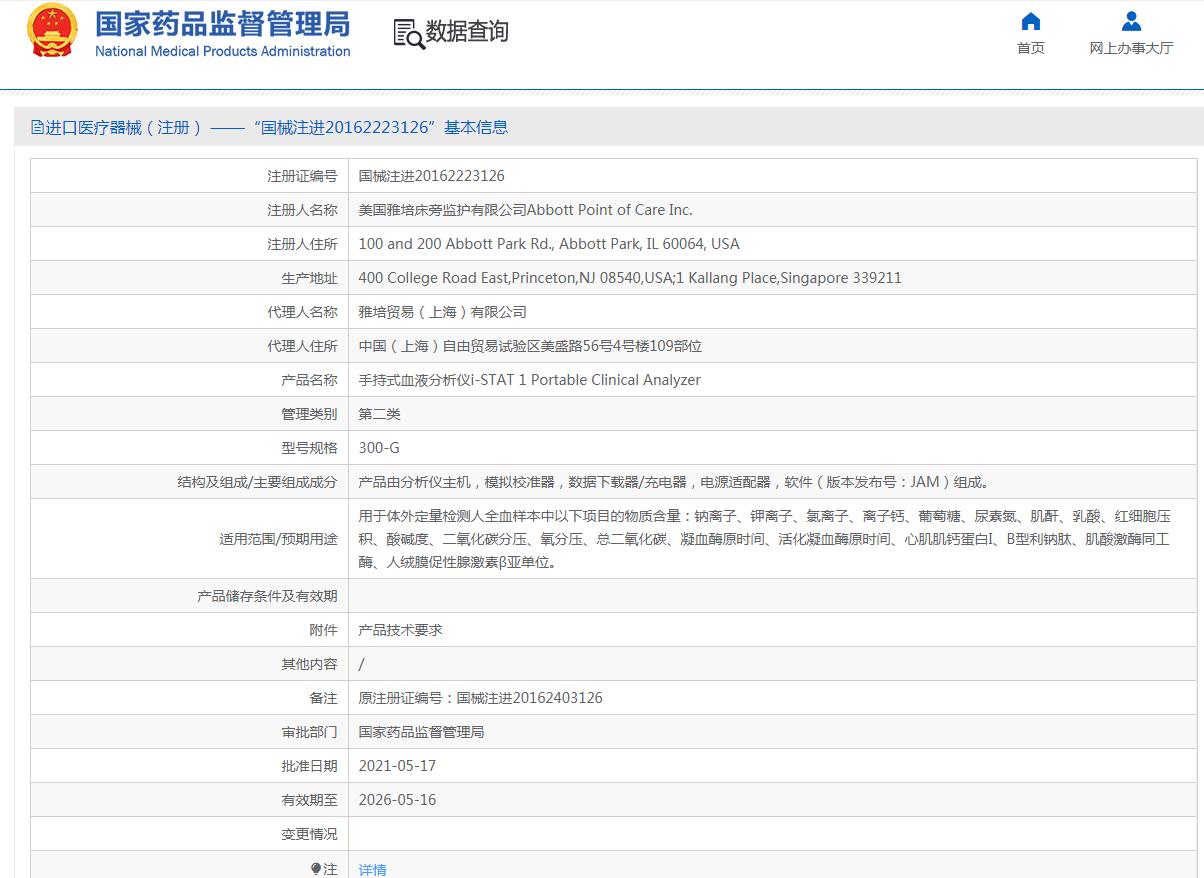
Task: Click the 其他内容 label
Action: click(309, 664)
